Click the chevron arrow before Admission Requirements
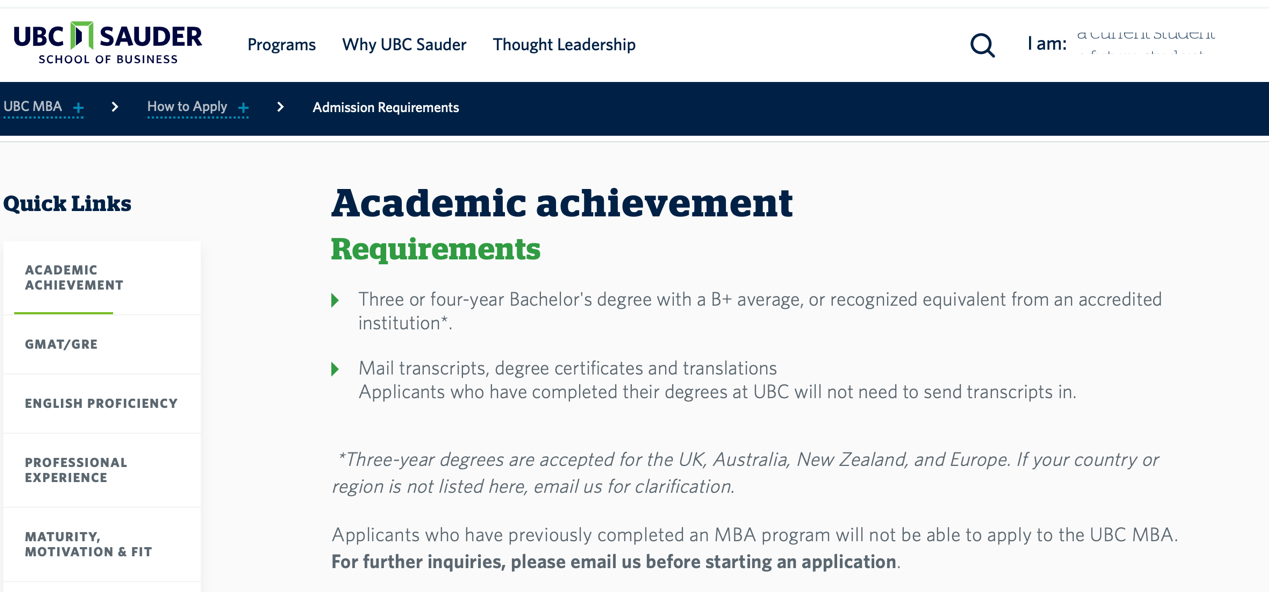This screenshot has width=1269, height=592. click(x=280, y=107)
